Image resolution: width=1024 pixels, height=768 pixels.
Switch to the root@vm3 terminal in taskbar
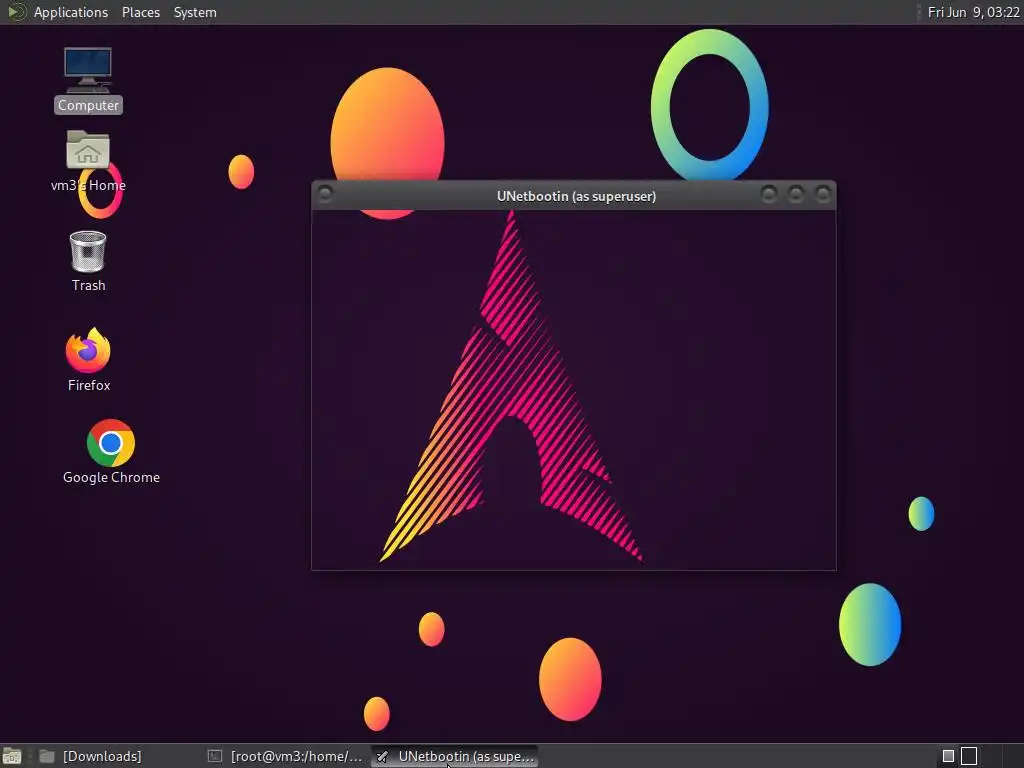pos(285,756)
